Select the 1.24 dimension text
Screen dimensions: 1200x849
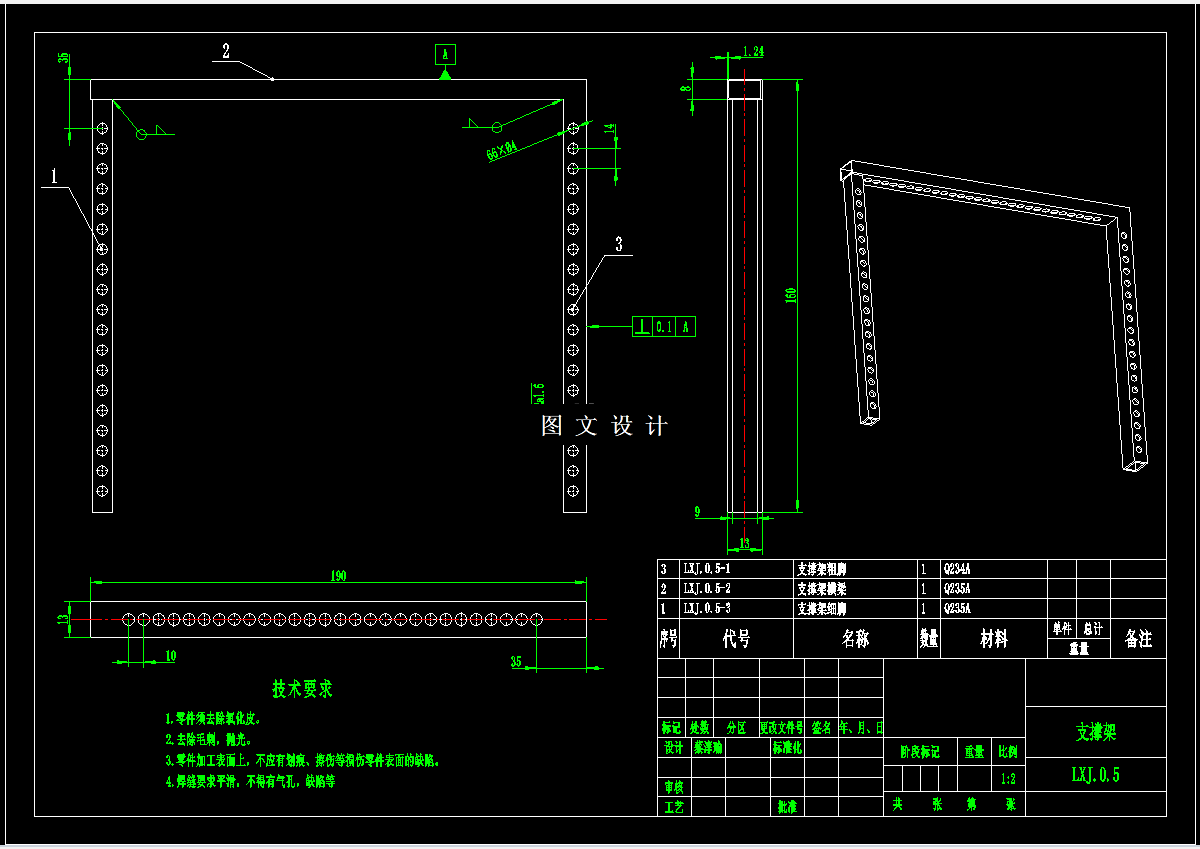753,50
